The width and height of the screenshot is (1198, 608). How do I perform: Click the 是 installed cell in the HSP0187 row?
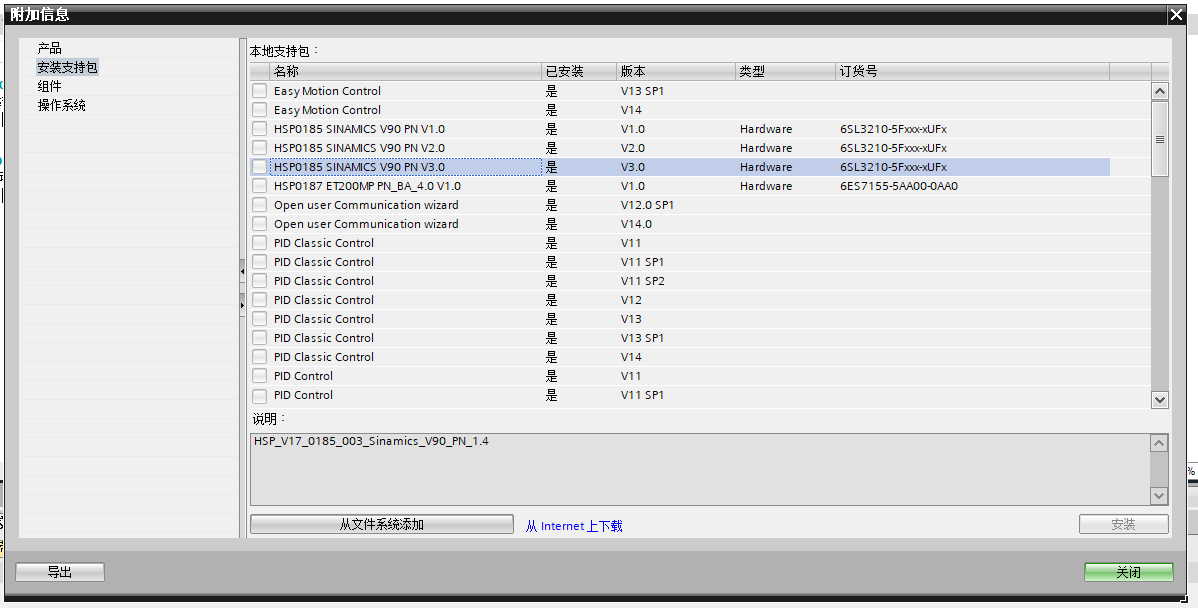pos(552,186)
